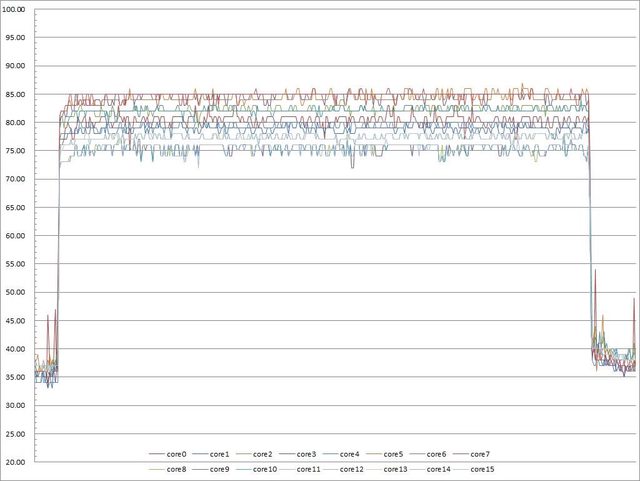
Task: Click core2 in the chart legend
Action: [x=264, y=454]
